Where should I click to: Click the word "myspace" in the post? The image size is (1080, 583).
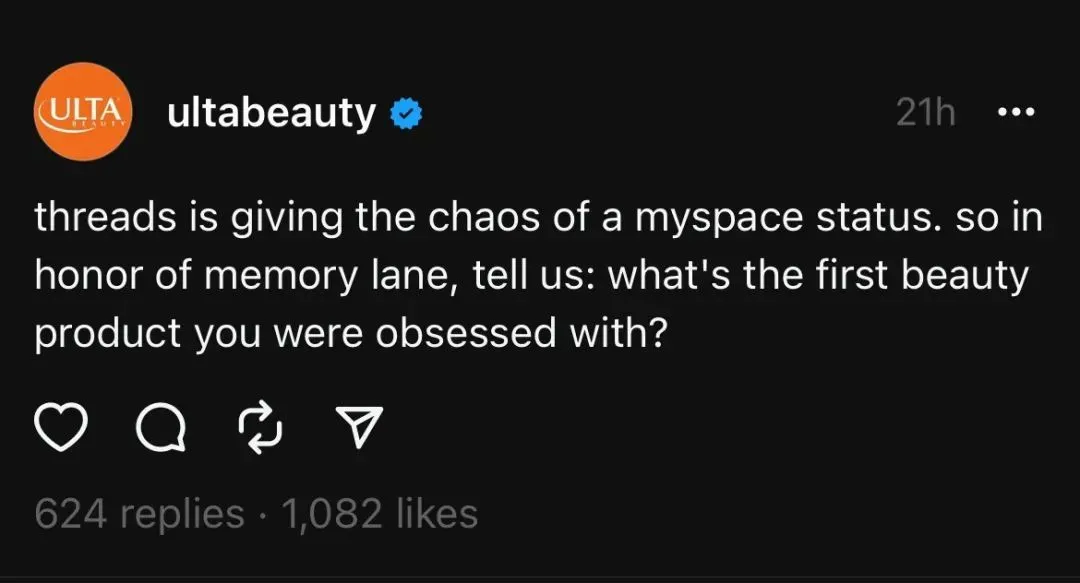click(718, 219)
